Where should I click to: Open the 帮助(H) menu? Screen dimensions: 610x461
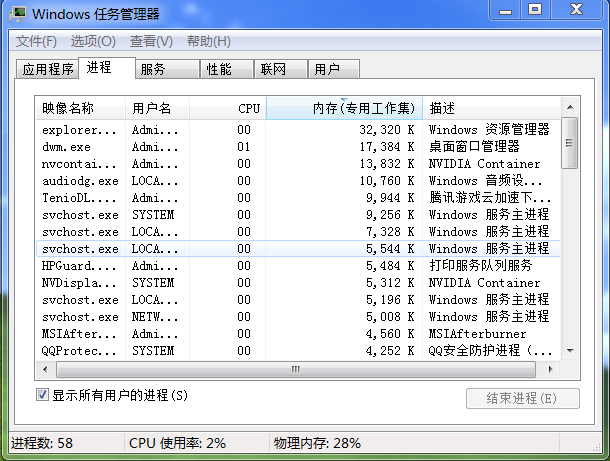pos(209,41)
